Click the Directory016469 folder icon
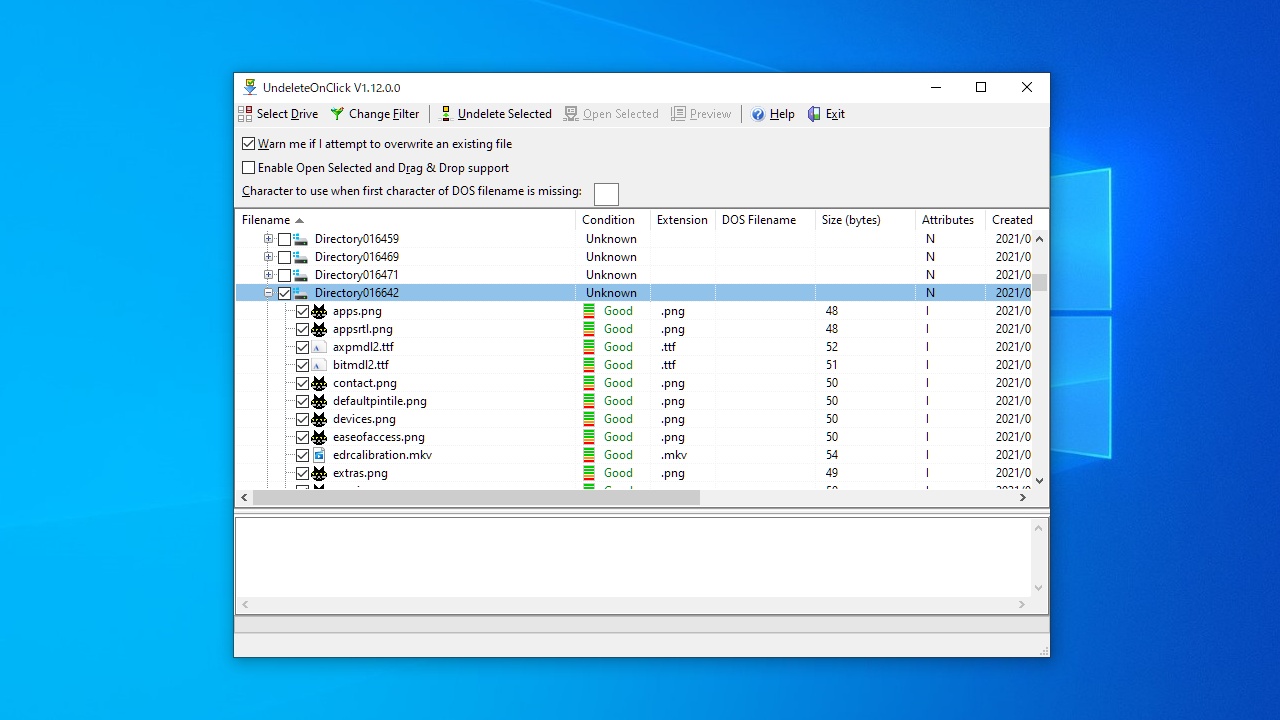The width and height of the screenshot is (1280, 720). click(301, 257)
